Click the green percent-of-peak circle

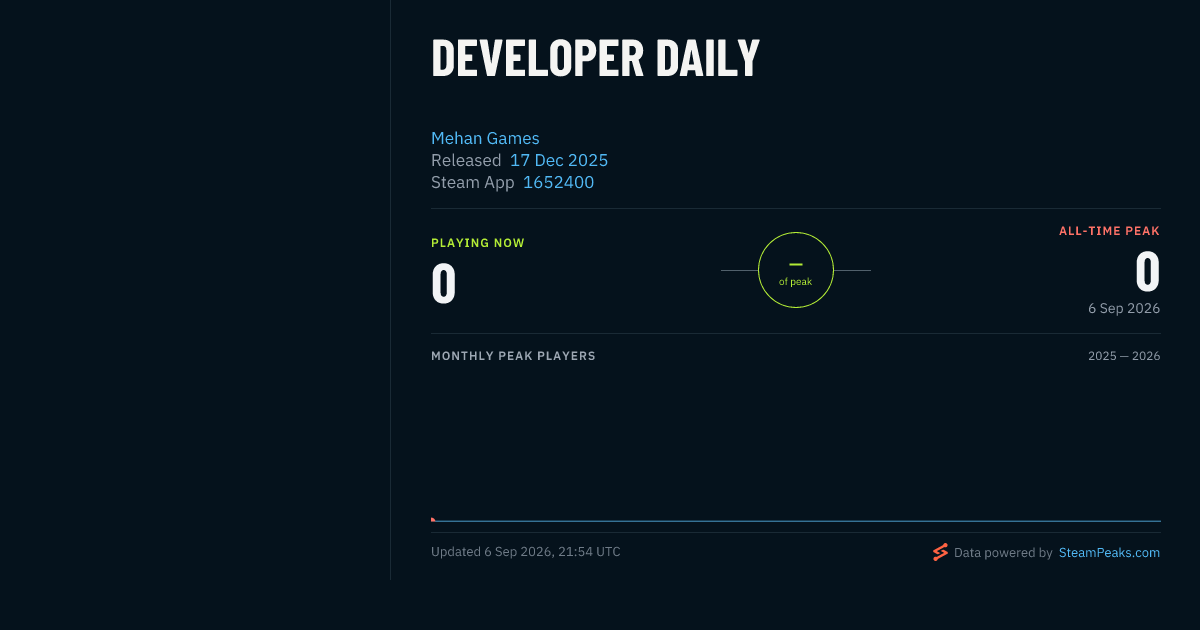(x=796, y=270)
